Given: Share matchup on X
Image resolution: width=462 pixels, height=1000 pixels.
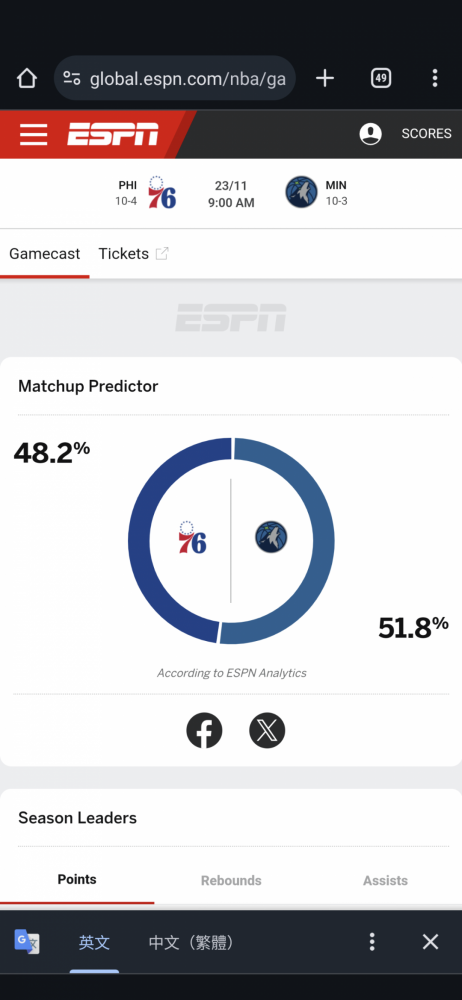Looking at the screenshot, I should (267, 730).
